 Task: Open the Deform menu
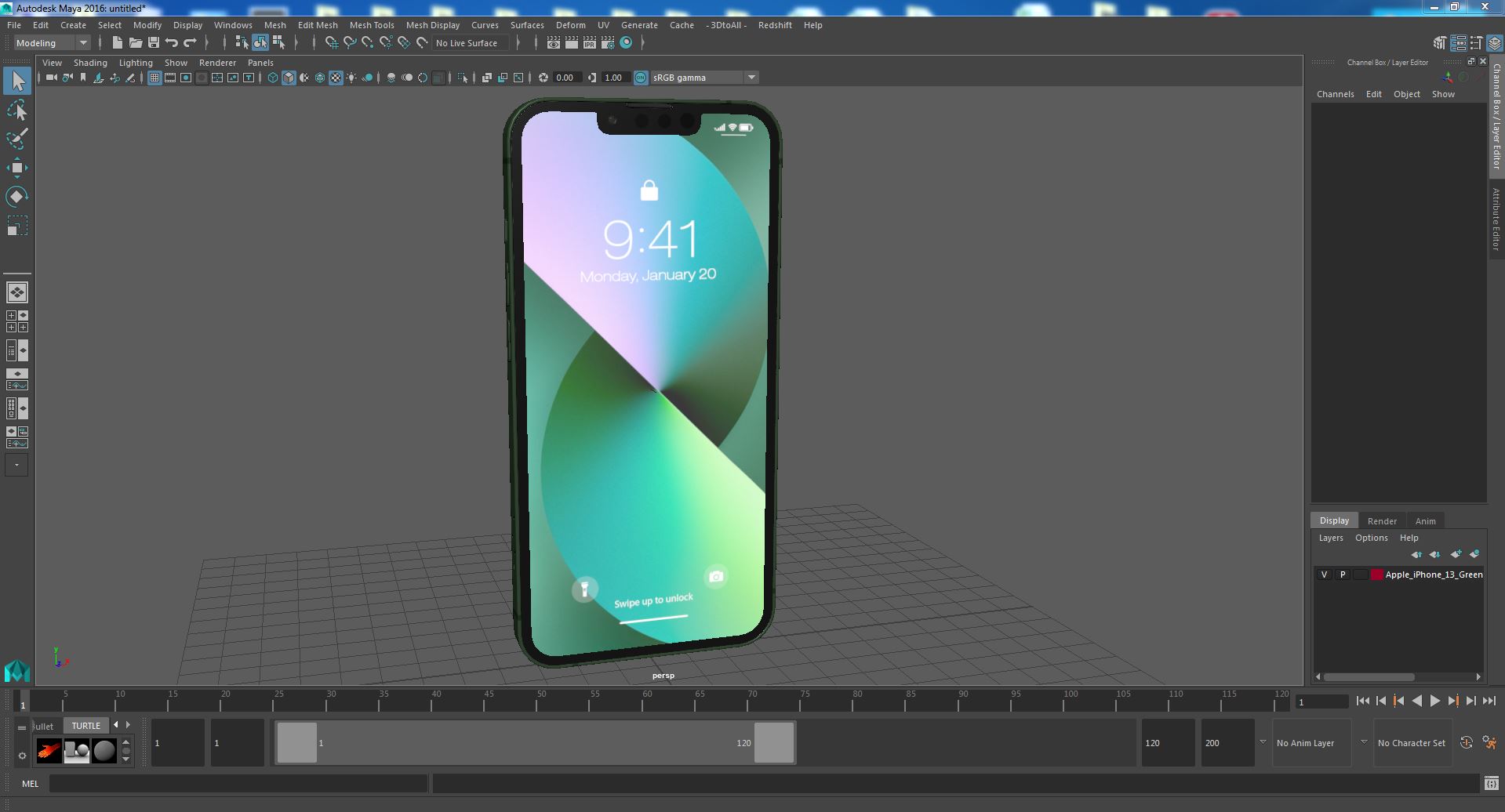pyautogui.click(x=570, y=25)
